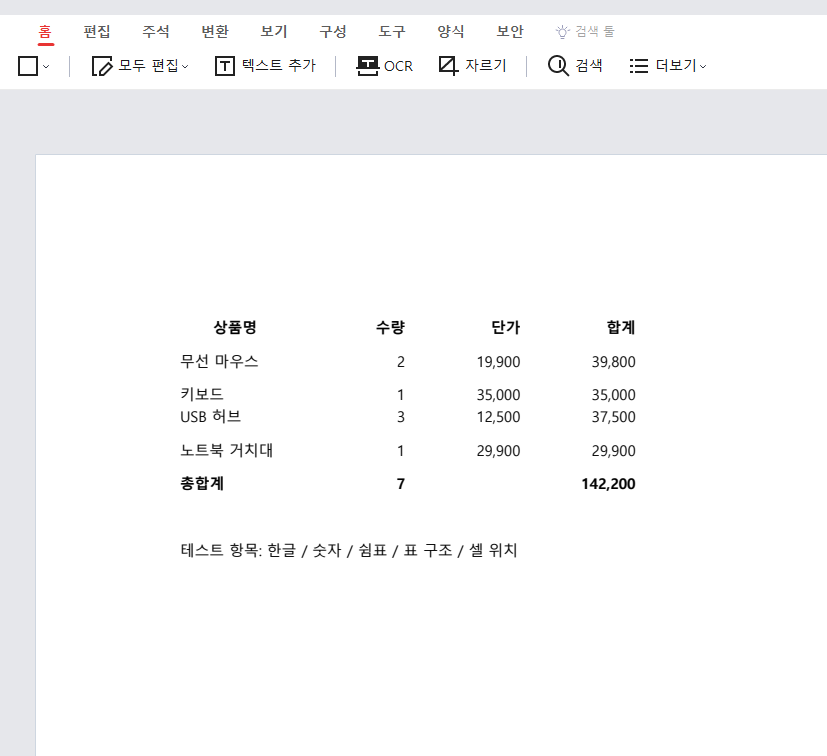This screenshot has height=756, width=827.
Task: Click the 39,800 total cell
Action: (613, 362)
